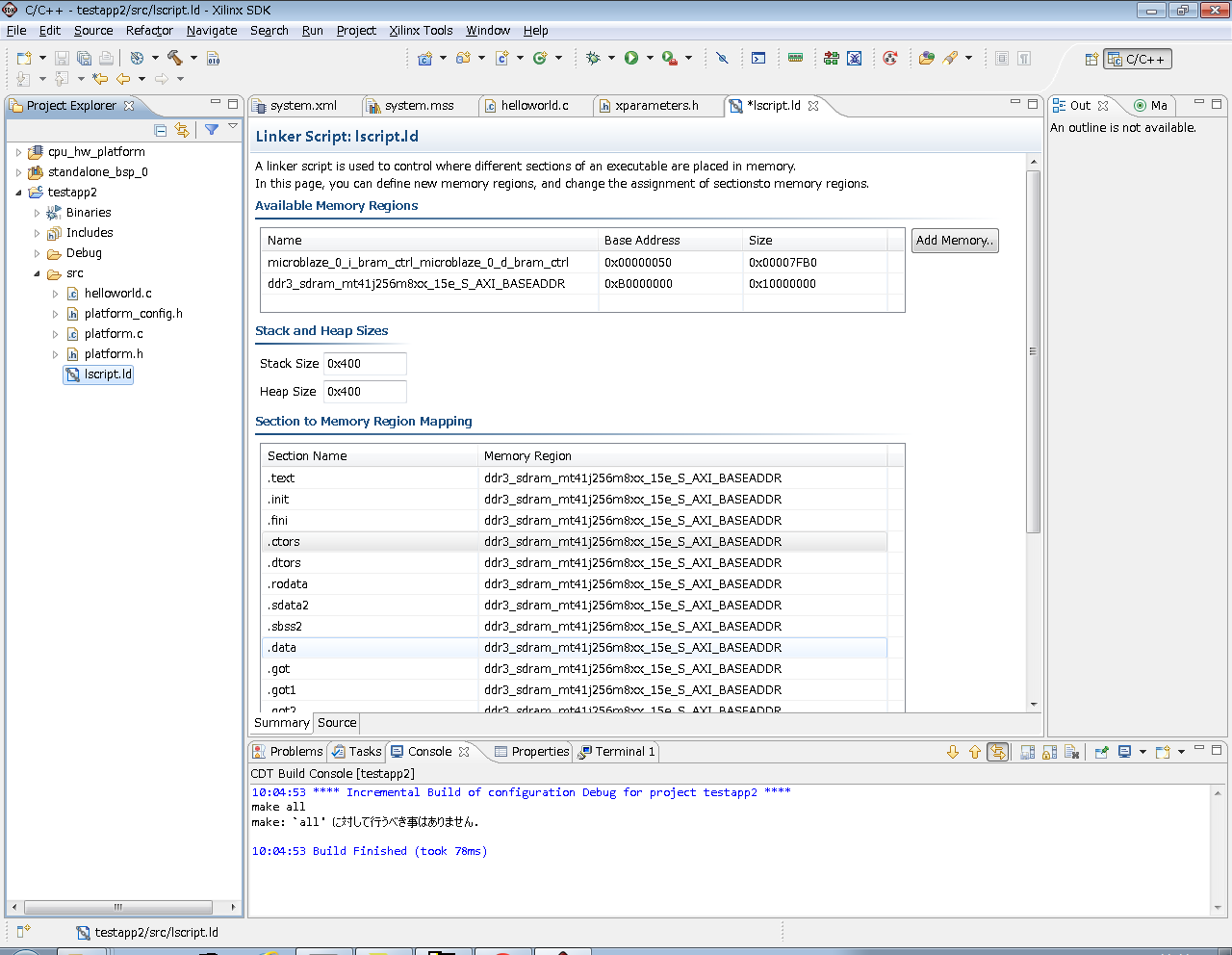The width and height of the screenshot is (1232, 955).
Task: Toggle Link with Editor in Project Explorer
Action: [182, 130]
